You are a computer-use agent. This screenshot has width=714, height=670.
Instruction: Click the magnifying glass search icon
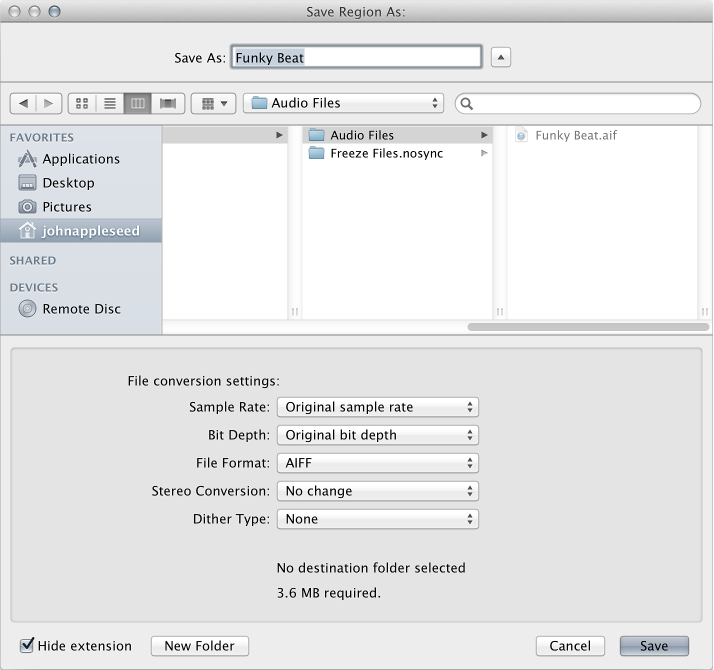point(466,104)
